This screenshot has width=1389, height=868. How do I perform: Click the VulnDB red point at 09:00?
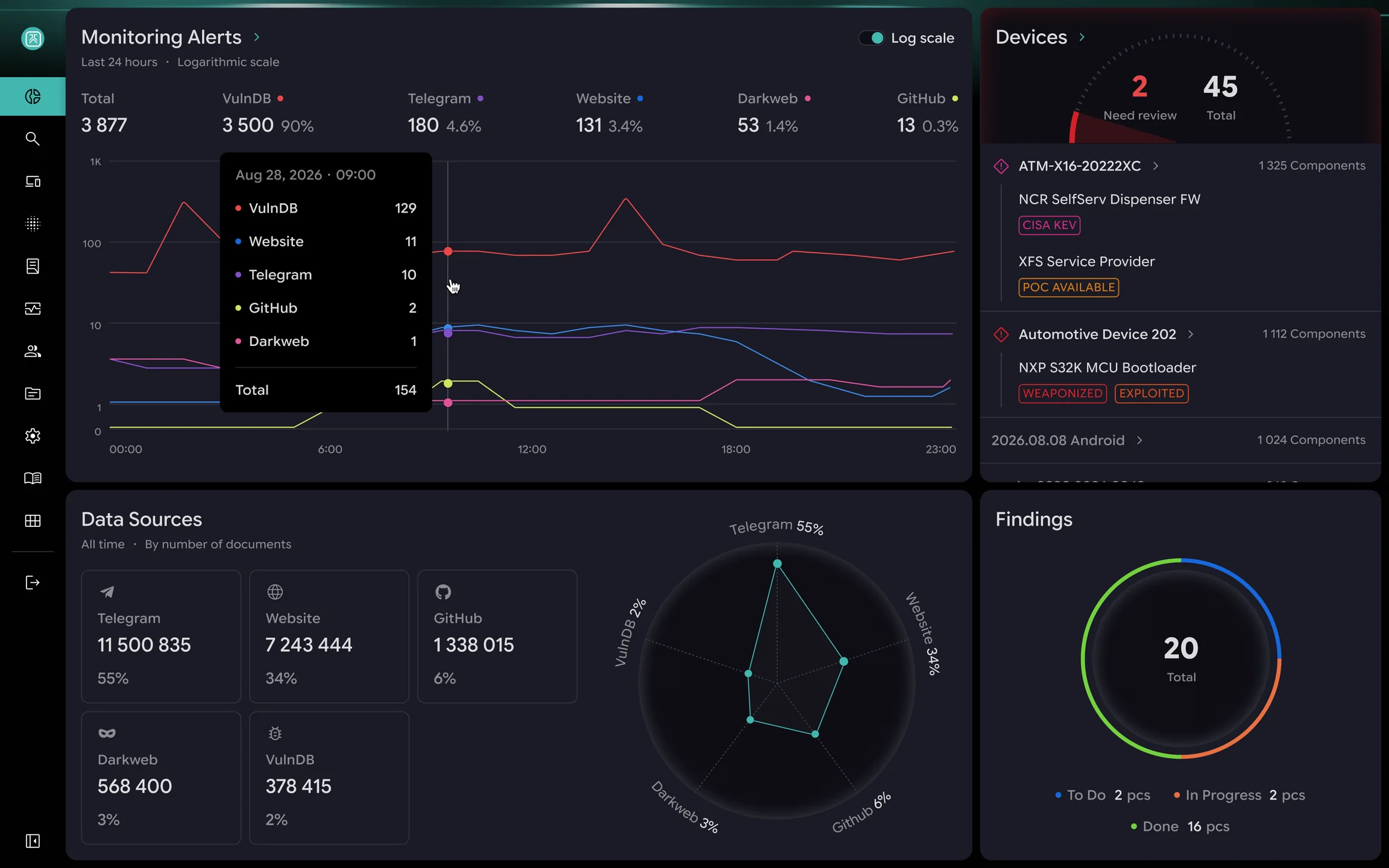point(448,251)
